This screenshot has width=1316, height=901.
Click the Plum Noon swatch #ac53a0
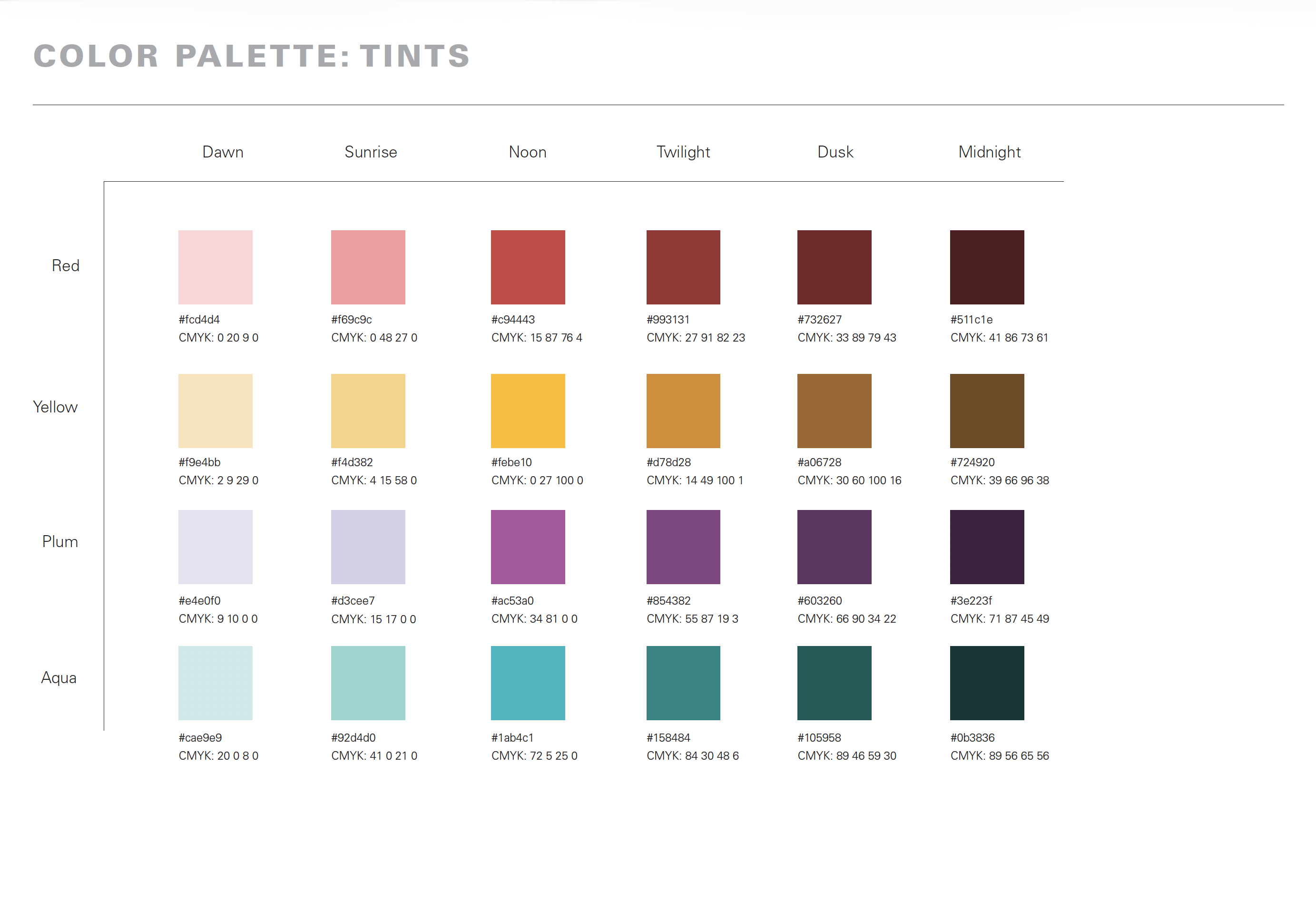click(528, 547)
